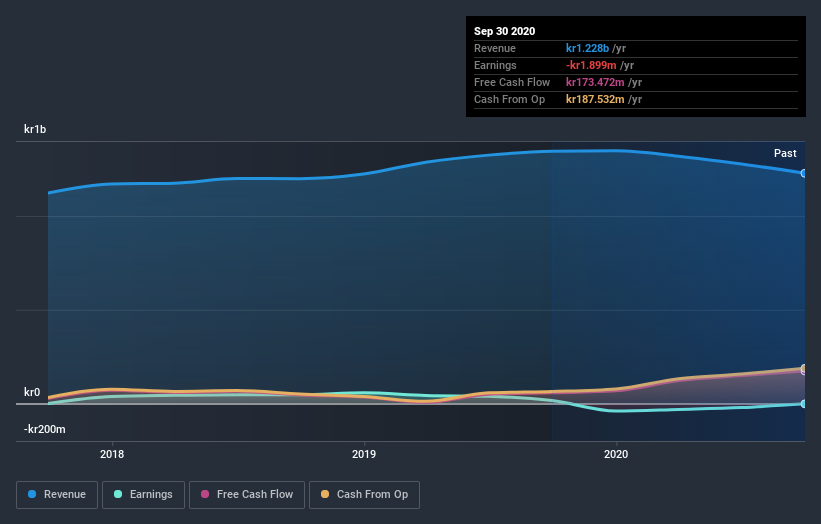Click the -kr1.899m earnings value

[591, 65]
